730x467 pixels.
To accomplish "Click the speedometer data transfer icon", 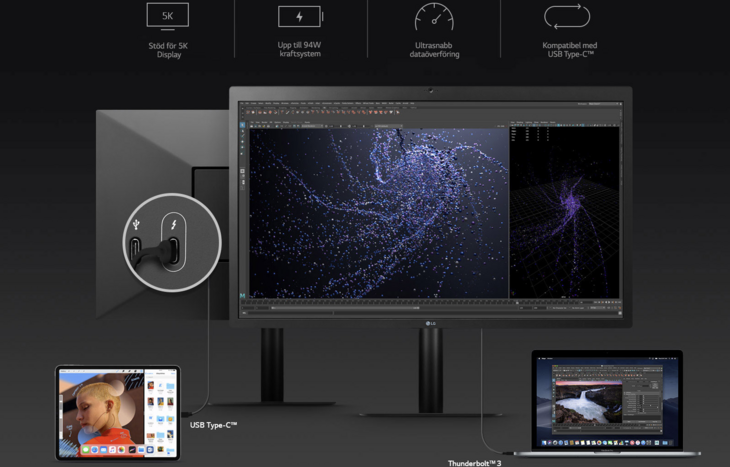I will pos(433,16).
